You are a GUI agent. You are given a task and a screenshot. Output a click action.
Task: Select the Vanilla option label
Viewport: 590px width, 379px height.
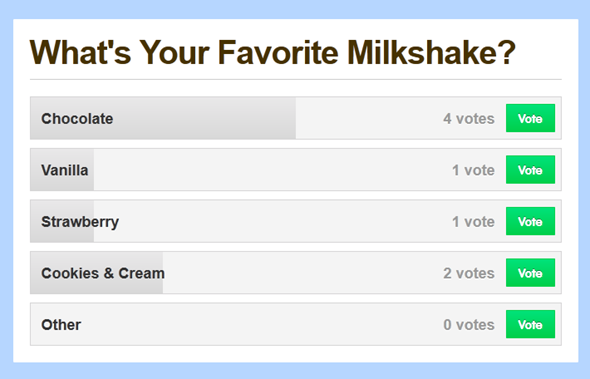point(65,170)
